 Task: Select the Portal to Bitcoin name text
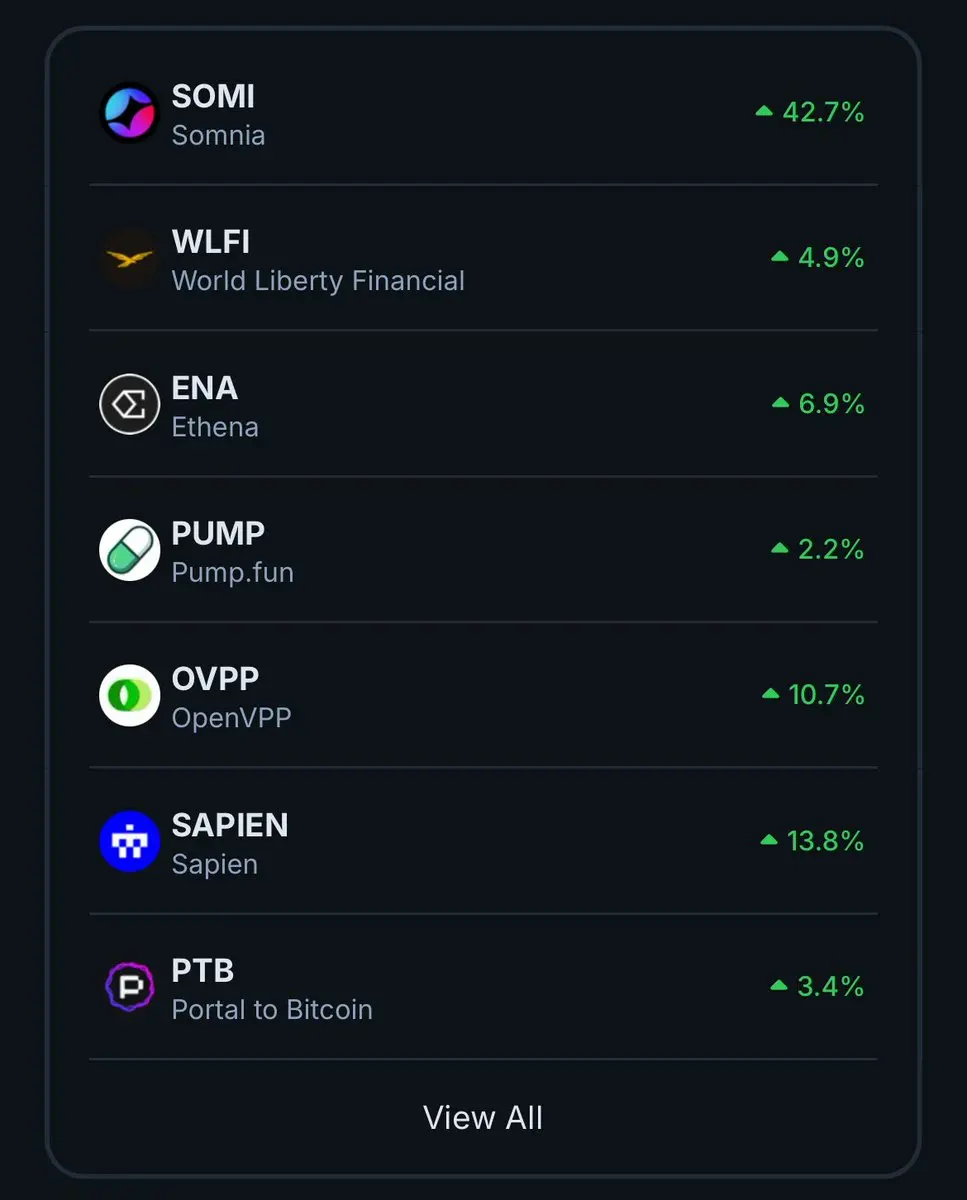click(x=272, y=1010)
